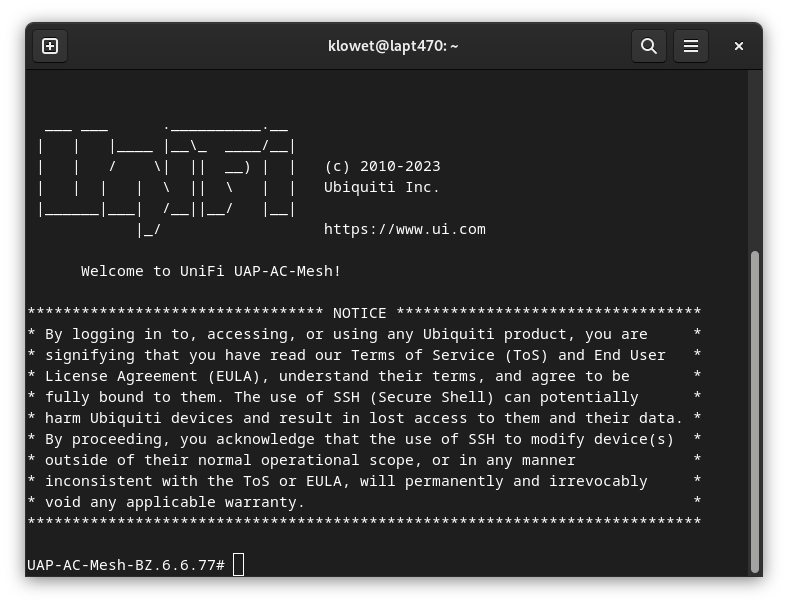Click the 'Terms of Service (ToS)' text
The width and height of the screenshot is (788, 605).
445,355
